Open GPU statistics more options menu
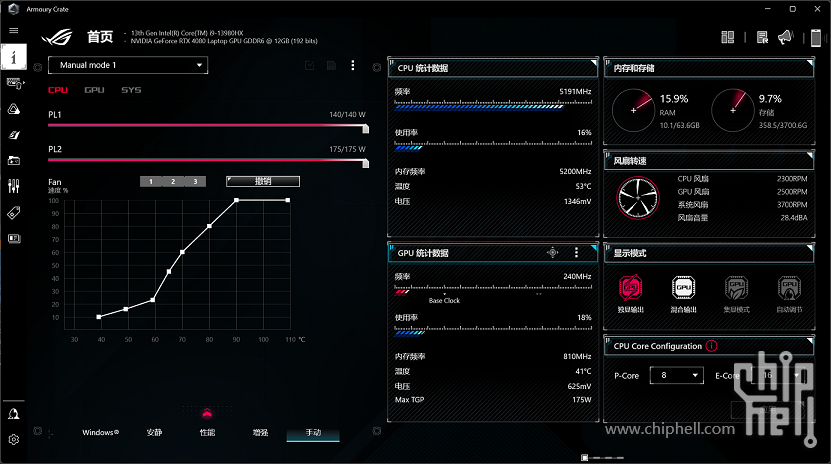 [x=576, y=253]
